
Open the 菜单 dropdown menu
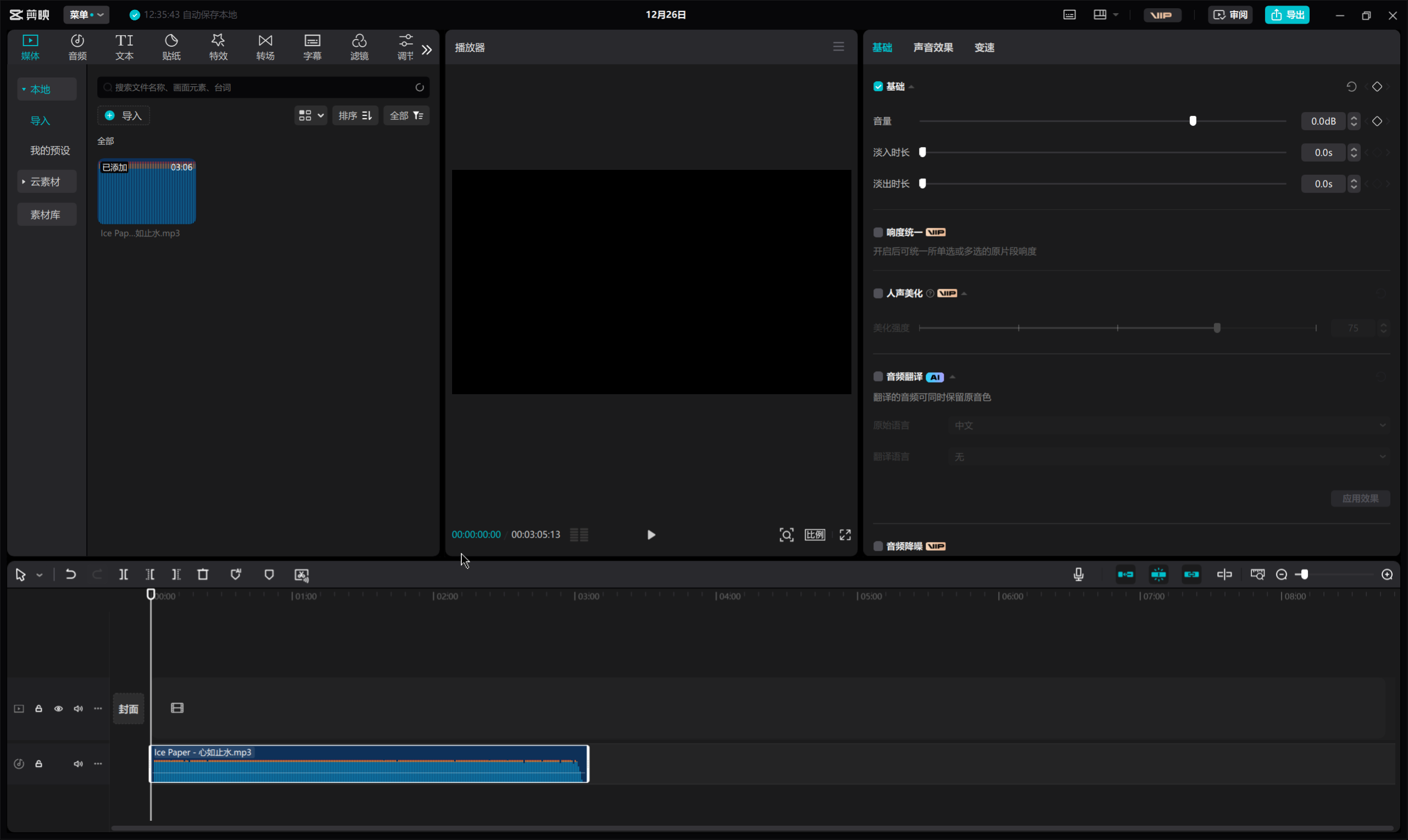[x=86, y=15]
